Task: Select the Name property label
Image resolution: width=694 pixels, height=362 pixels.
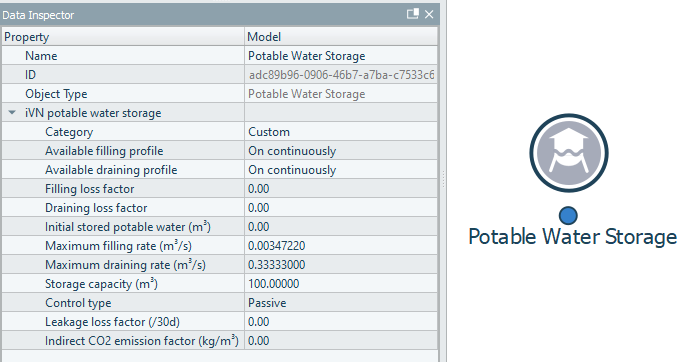Action: (x=41, y=56)
